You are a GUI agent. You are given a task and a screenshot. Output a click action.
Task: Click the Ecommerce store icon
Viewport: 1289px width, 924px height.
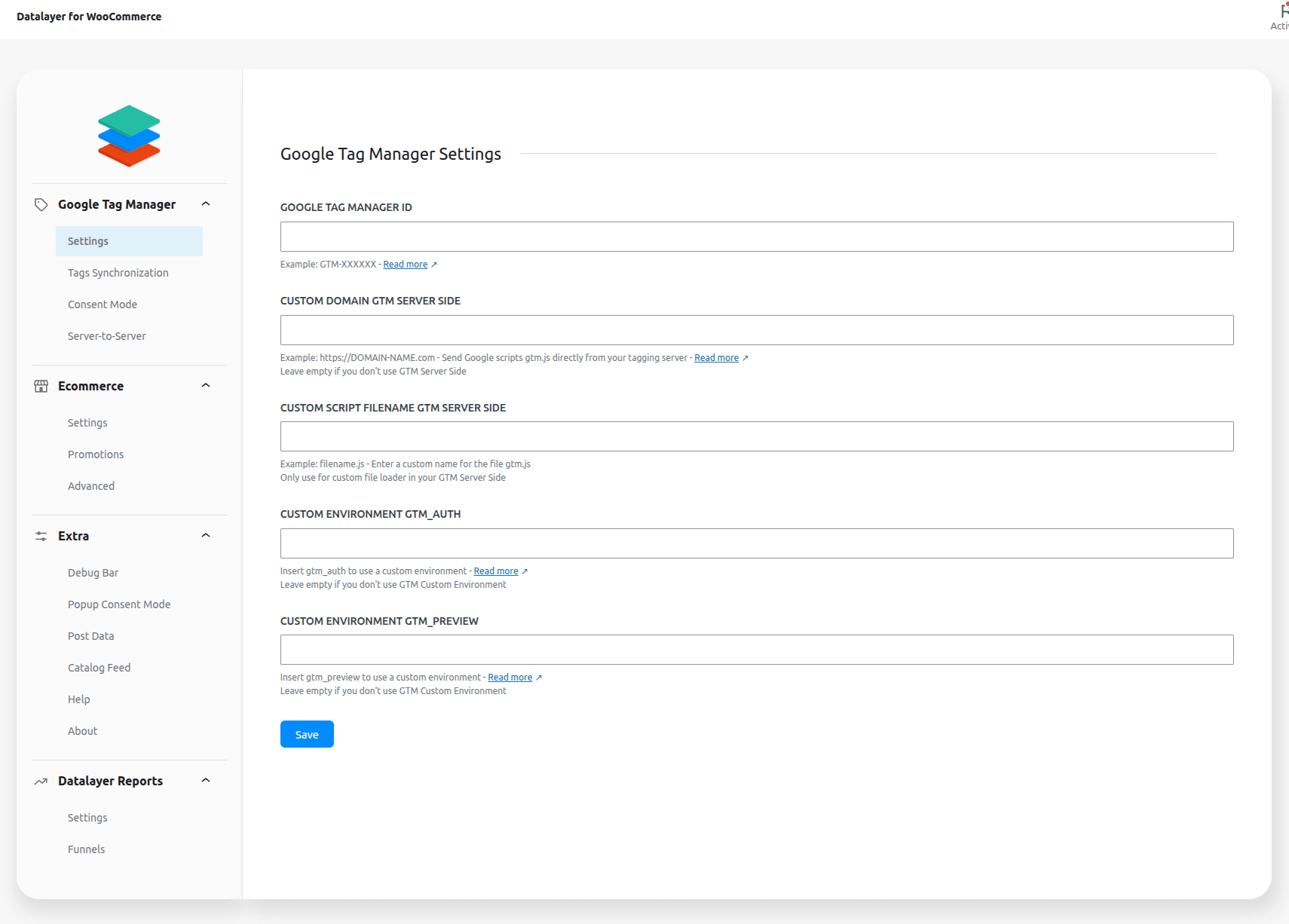[x=41, y=386]
